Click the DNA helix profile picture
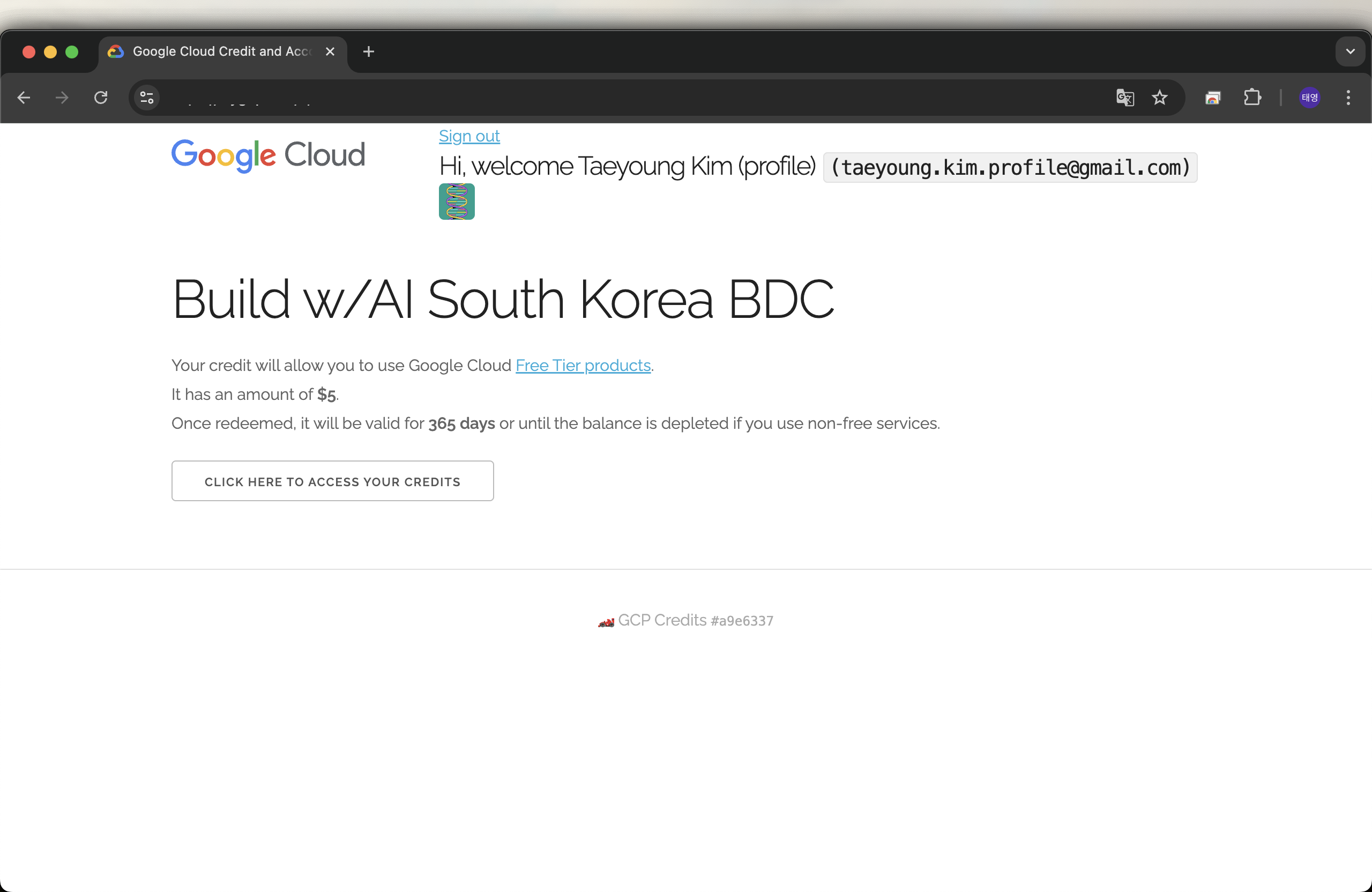This screenshot has width=1372, height=892. [457, 201]
